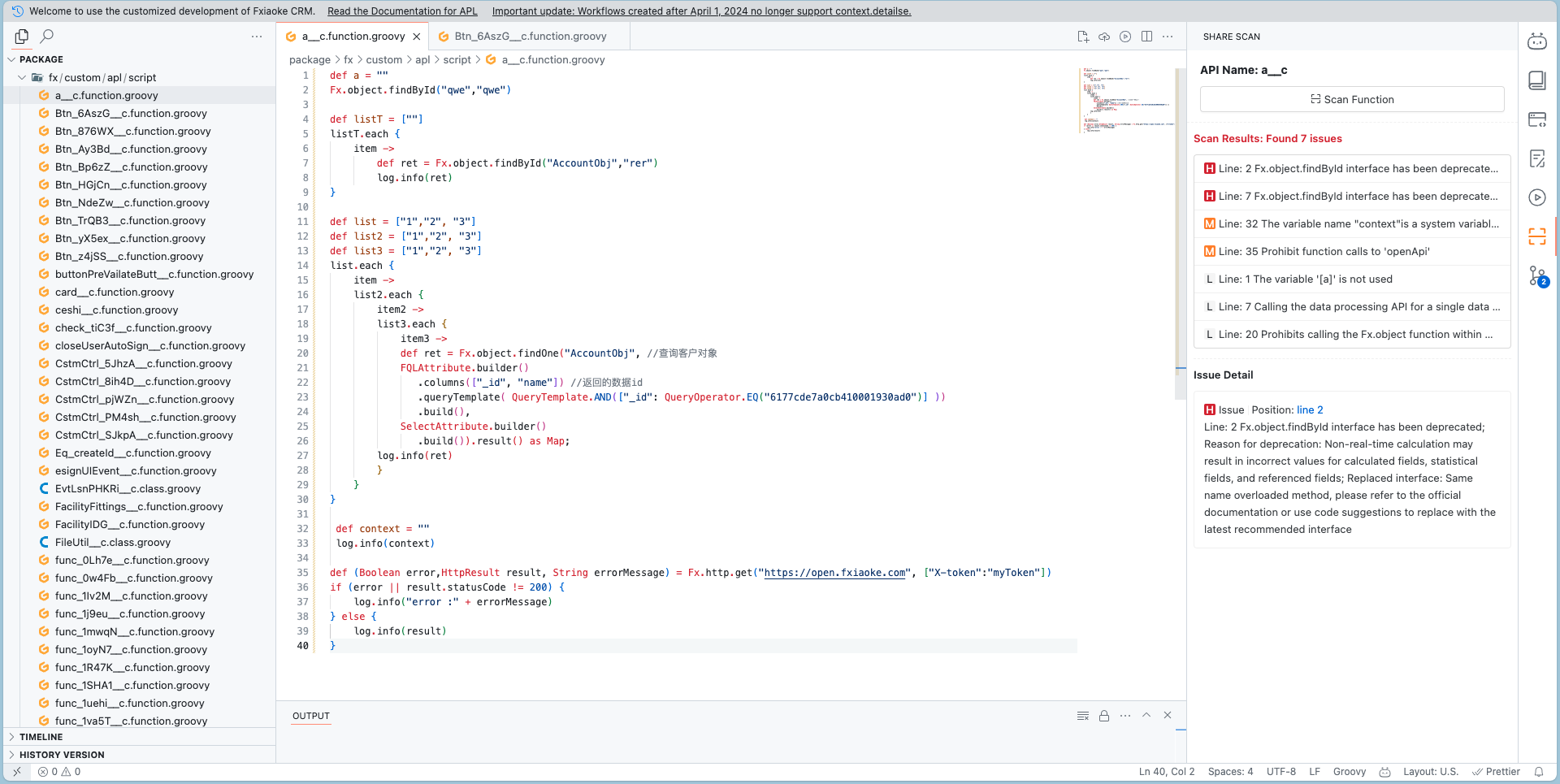Viewport: 1560px width, 784px height.
Task: Open the book documentation icon in right bar
Action: click(x=1536, y=80)
